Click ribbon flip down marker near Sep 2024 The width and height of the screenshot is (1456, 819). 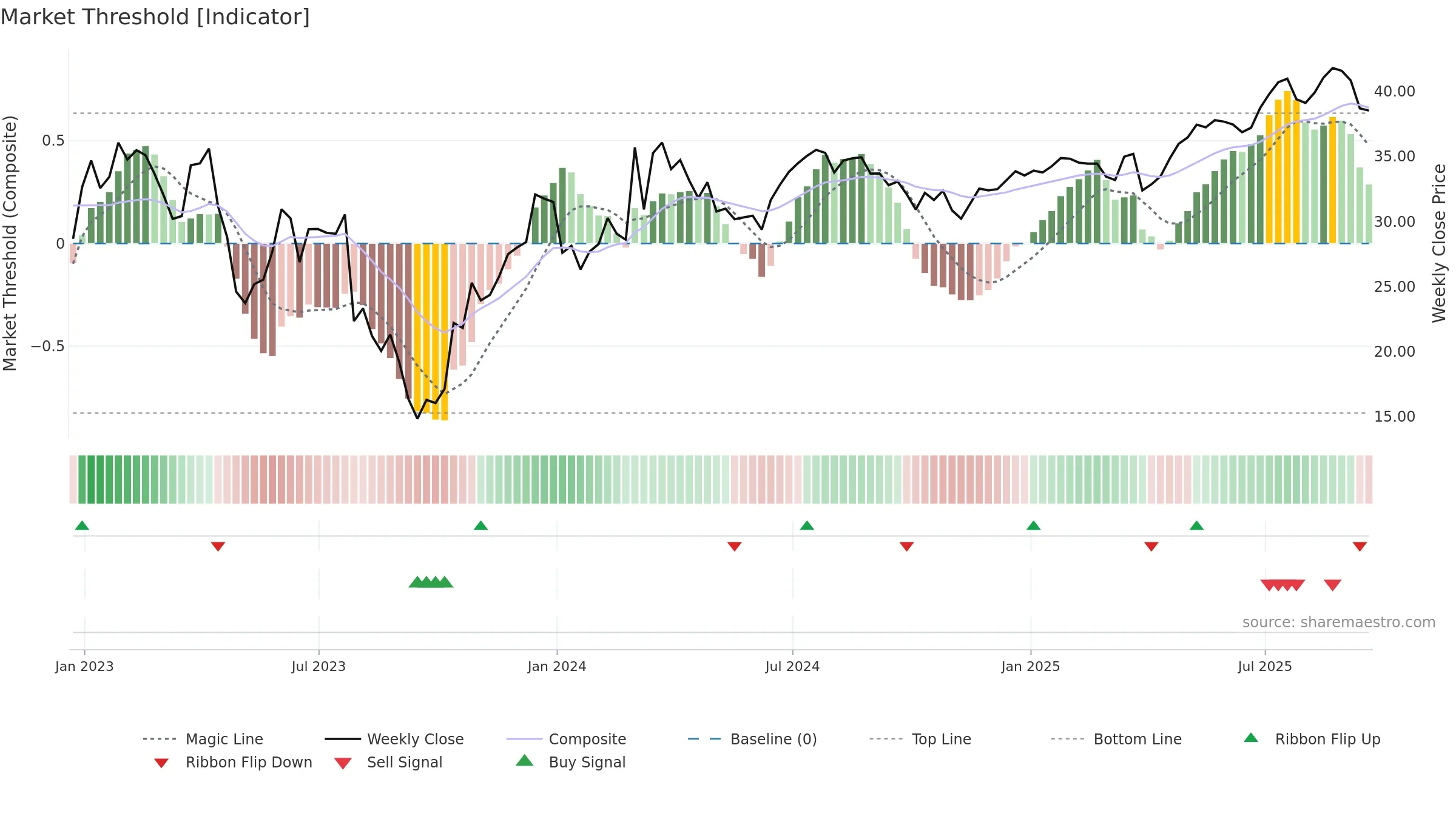(x=907, y=547)
